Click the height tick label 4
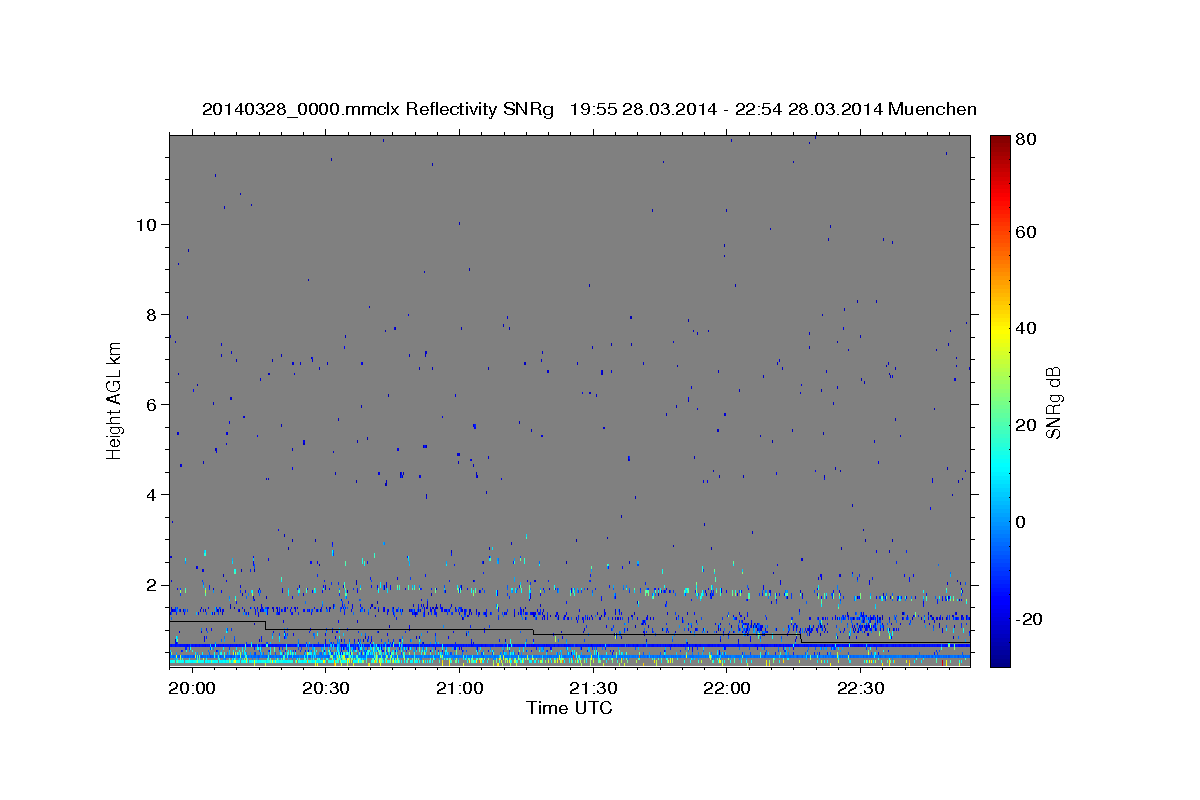Viewport: 1200px width, 800px height. [149, 494]
